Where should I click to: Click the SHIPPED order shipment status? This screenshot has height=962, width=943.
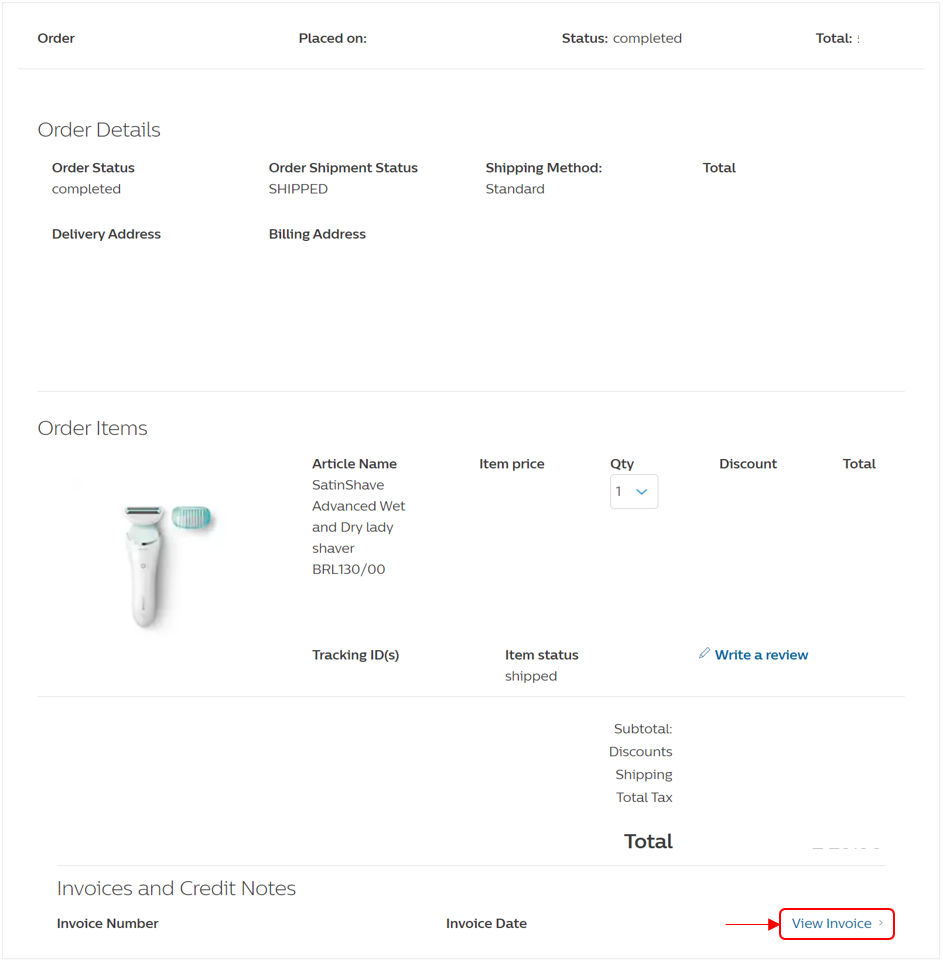click(298, 189)
